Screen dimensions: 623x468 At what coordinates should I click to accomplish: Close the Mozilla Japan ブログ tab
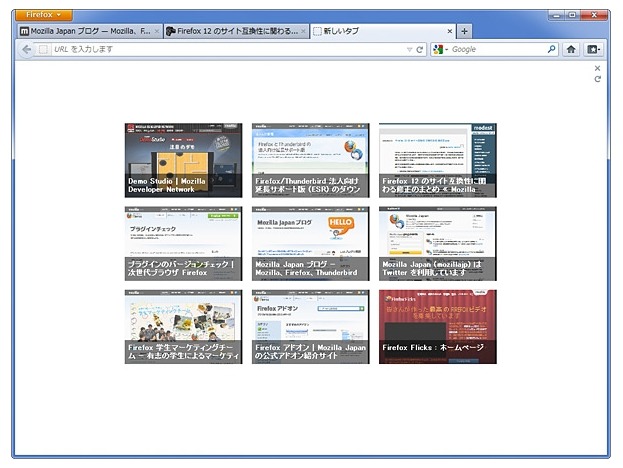[157, 31]
